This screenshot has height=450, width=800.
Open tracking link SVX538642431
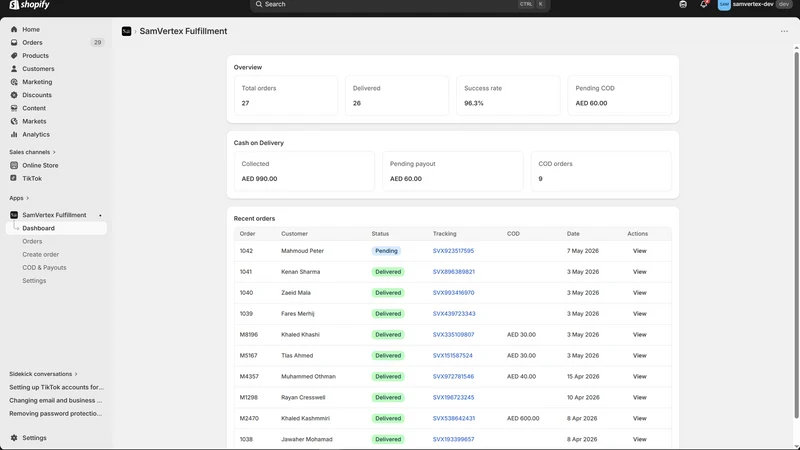coord(454,418)
